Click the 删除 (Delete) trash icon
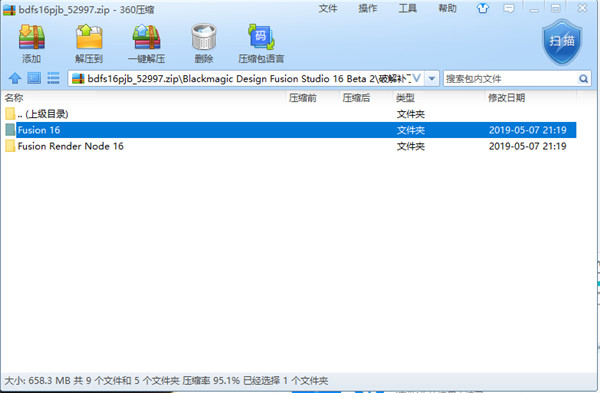The height and width of the screenshot is (393, 600). point(204,37)
